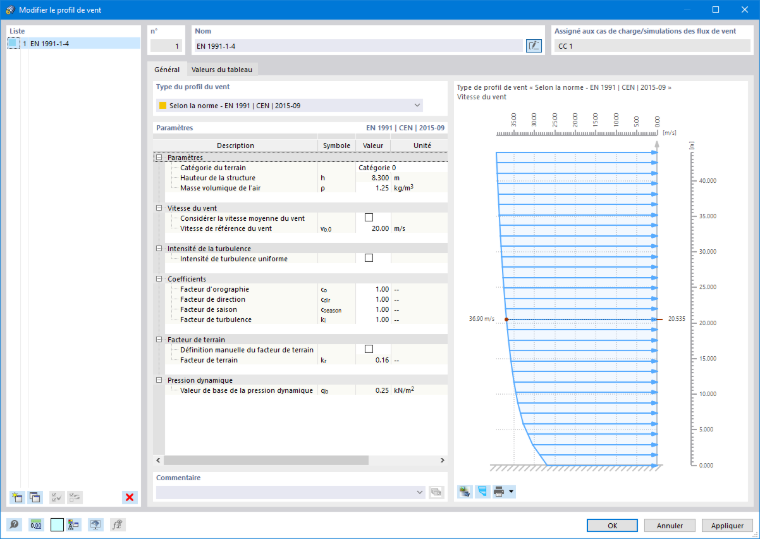The width and height of the screenshot is (760, 539).
Task: Click the scroll right arrow of parameters table
Action: (442, 460)
